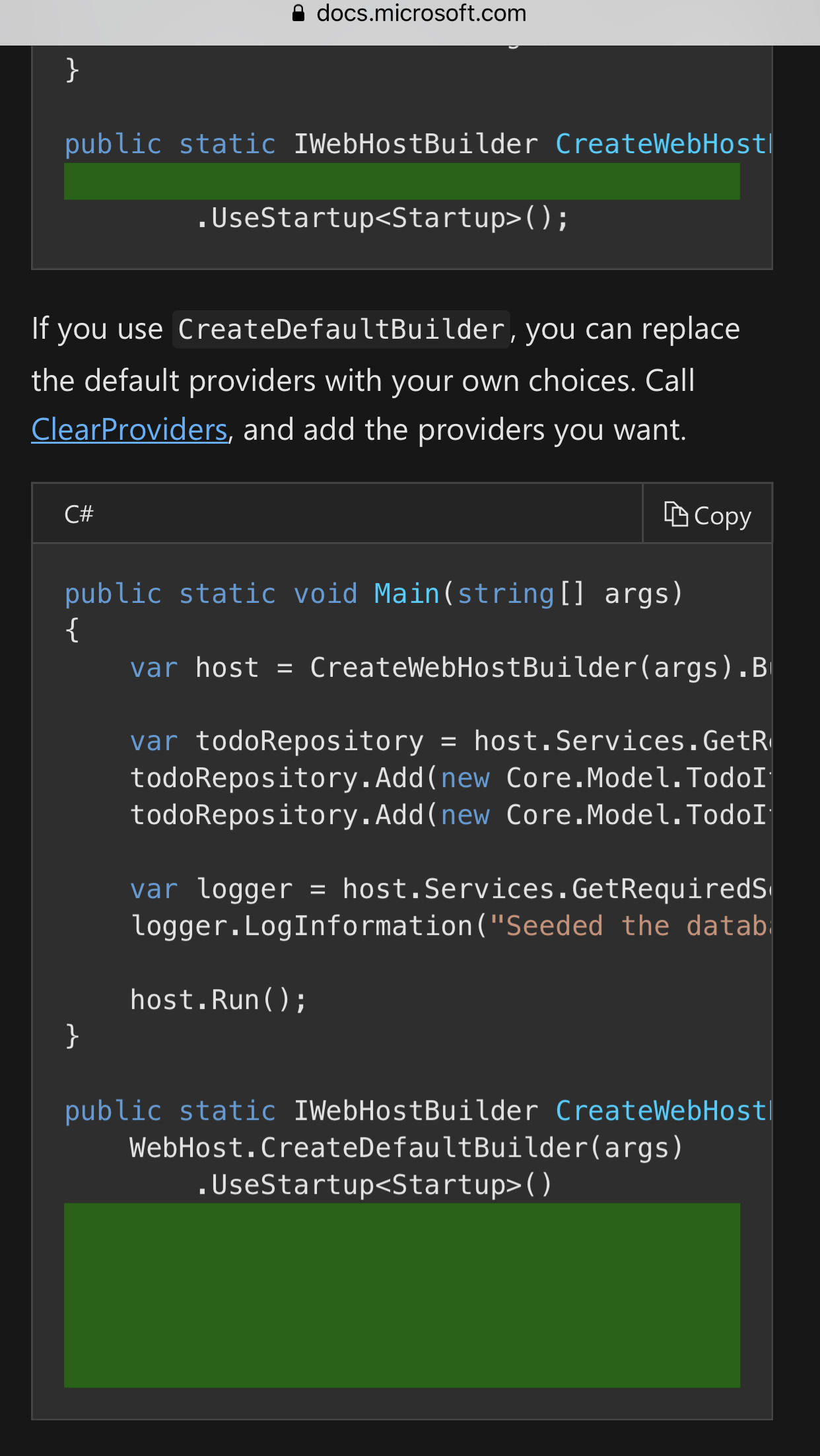Tap '.UseStartup<Startup>();' in the upper code block
The width and height of the screenshot is (820, 1456).
click(382, 218)
